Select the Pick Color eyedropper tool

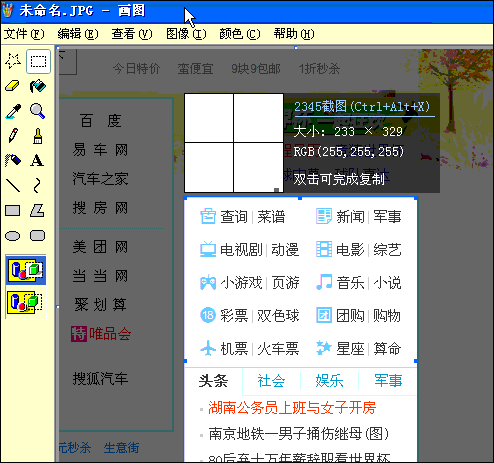[13, 111]
